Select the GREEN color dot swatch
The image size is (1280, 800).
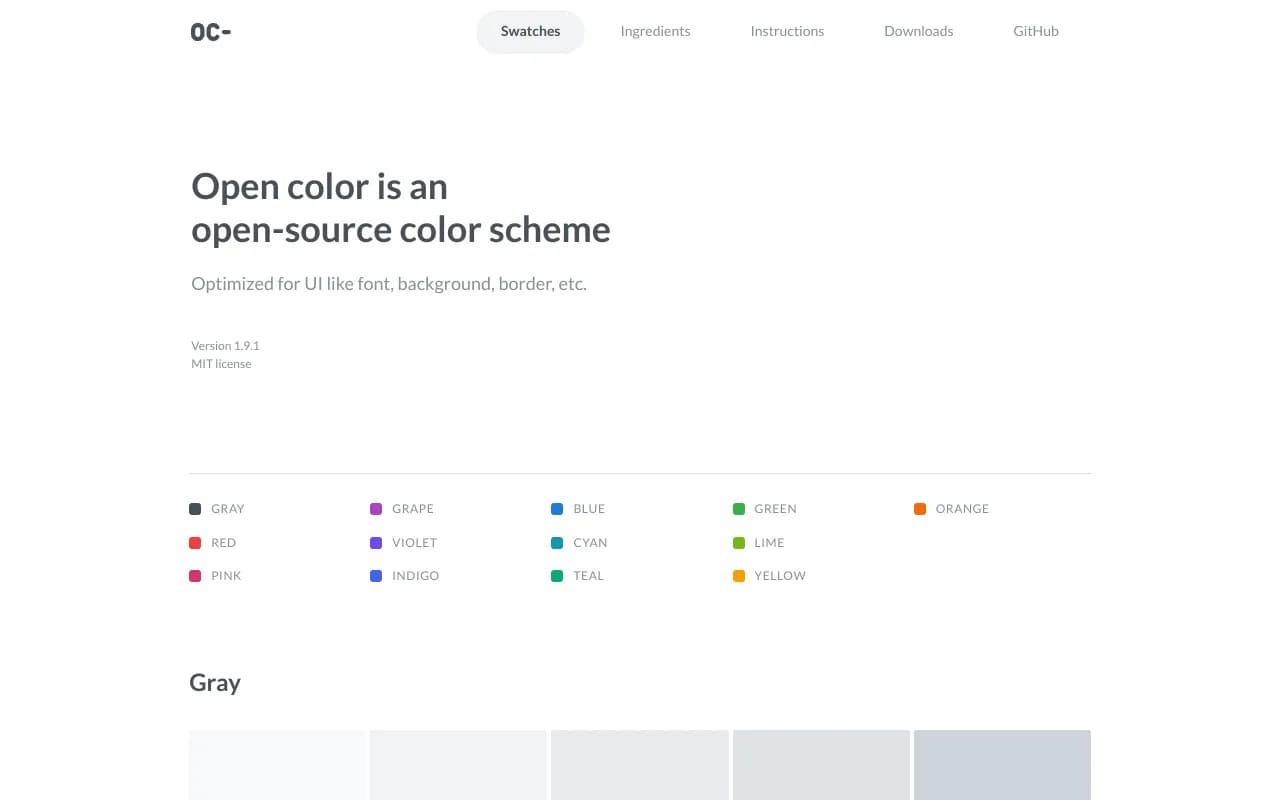739,509
